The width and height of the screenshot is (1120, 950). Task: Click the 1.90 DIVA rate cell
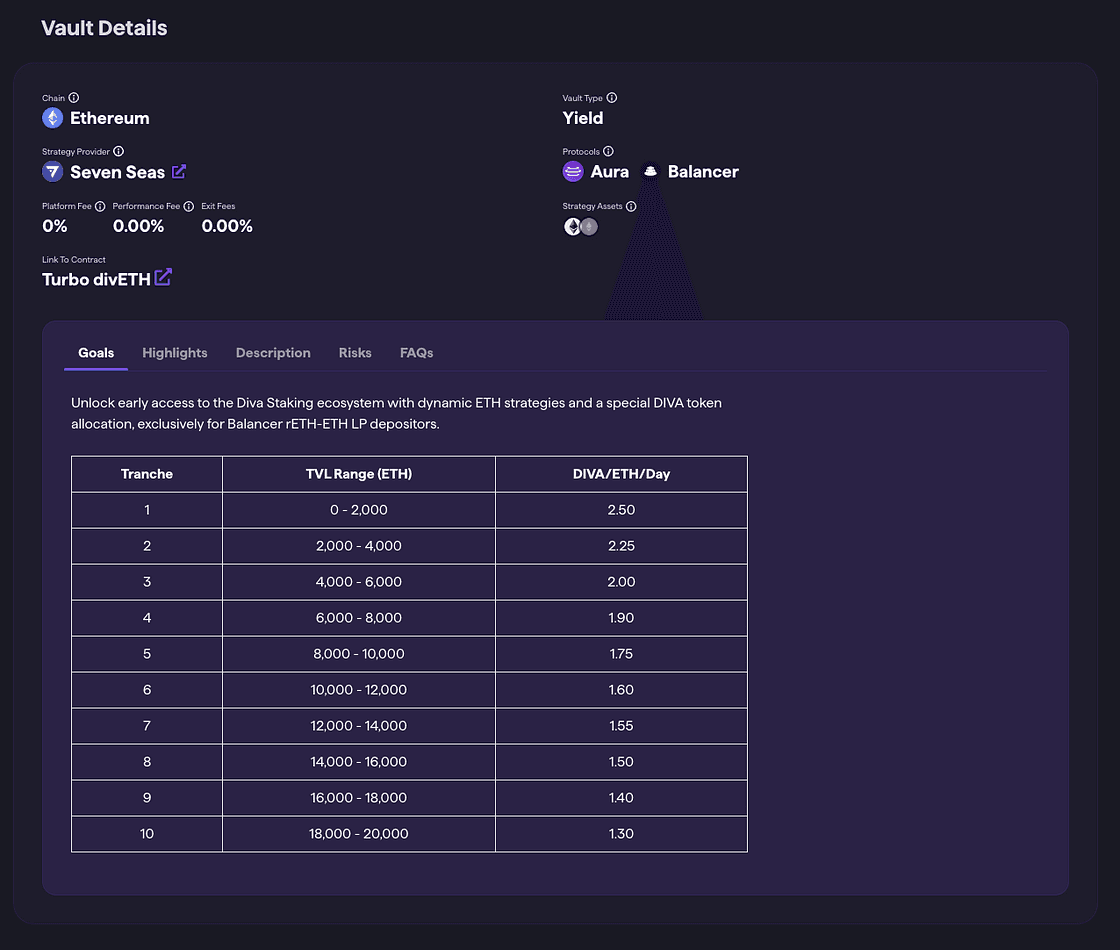click(x=621, y=618)
